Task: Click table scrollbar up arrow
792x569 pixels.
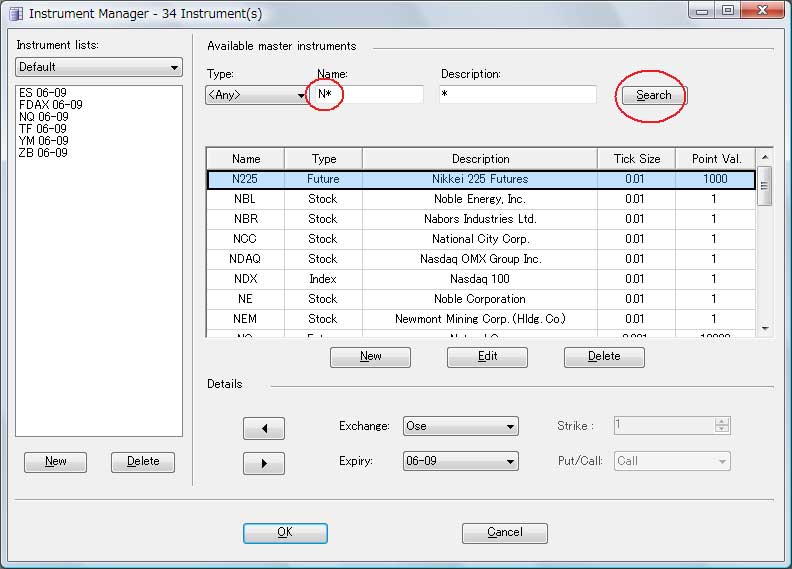Action: pos(765,158)
